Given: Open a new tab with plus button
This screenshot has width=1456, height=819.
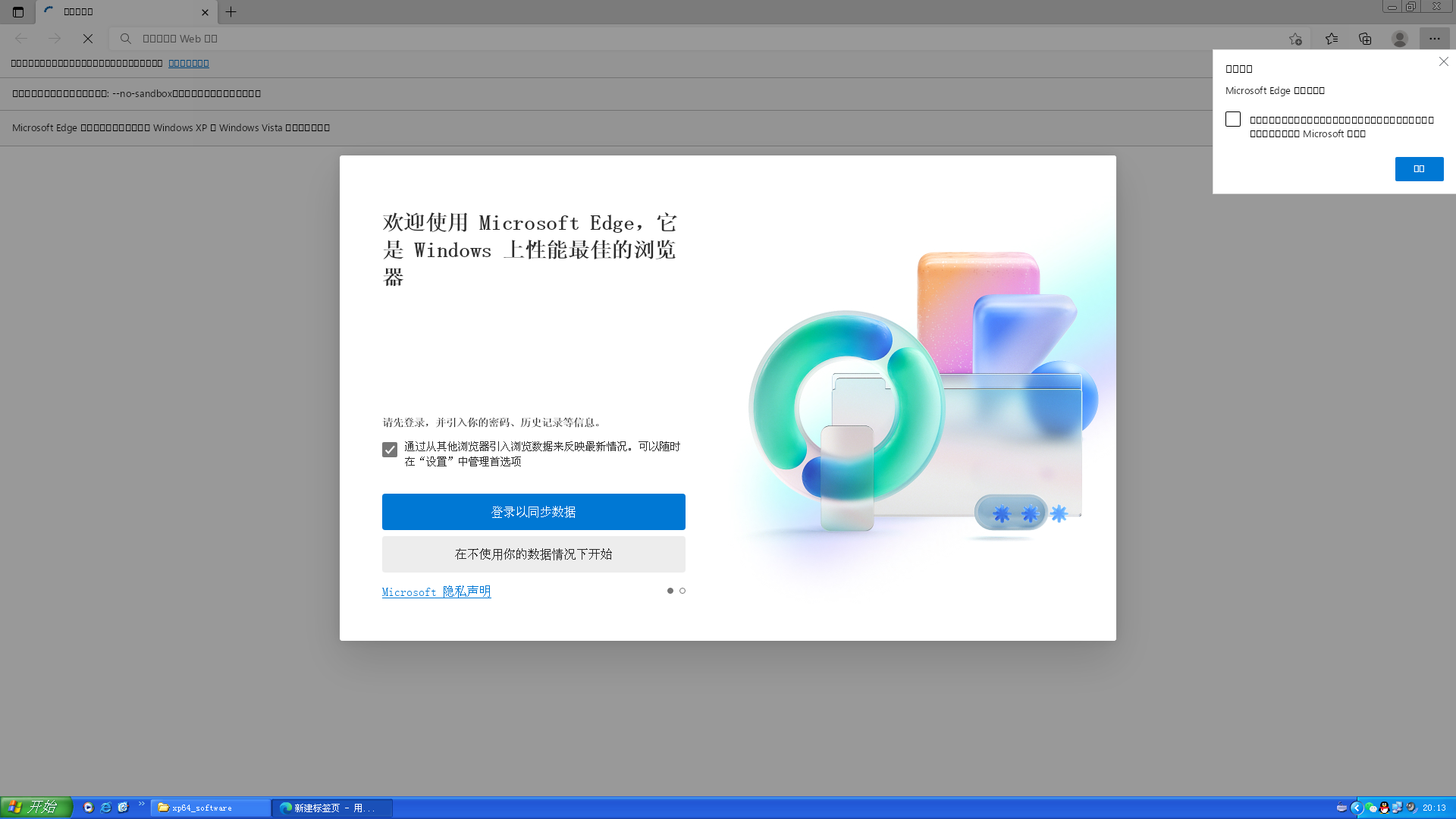Looking at the screenshot, I should [x=231, y=12].
